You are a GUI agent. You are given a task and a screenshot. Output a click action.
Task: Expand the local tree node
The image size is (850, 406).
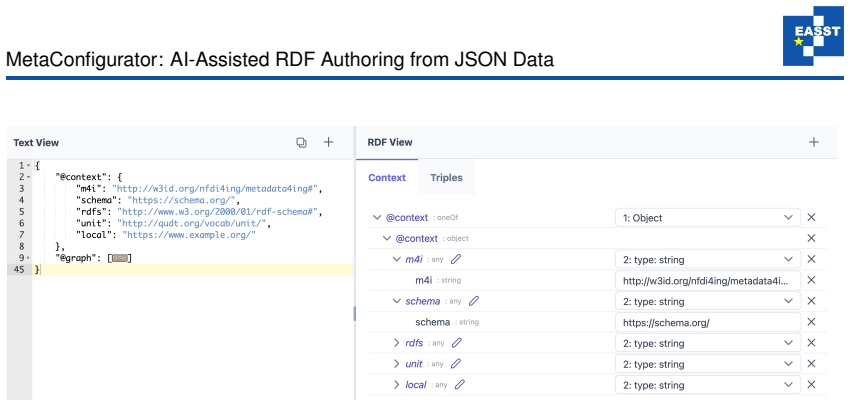click(397, 385)
